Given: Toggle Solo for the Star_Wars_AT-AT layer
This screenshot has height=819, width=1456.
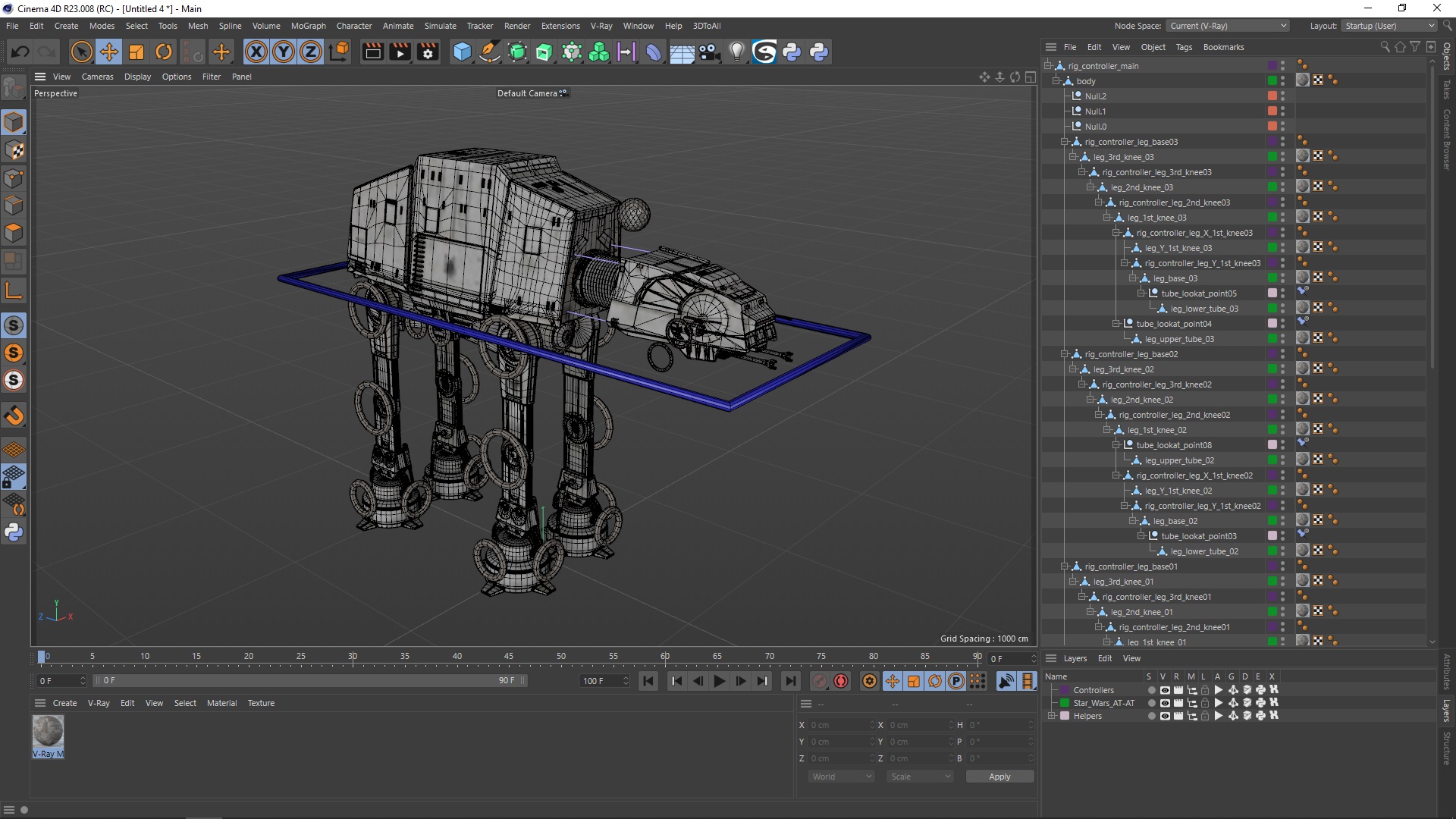Looking at the screenshot, I should pyautogui.click(x=1152, y=703).
